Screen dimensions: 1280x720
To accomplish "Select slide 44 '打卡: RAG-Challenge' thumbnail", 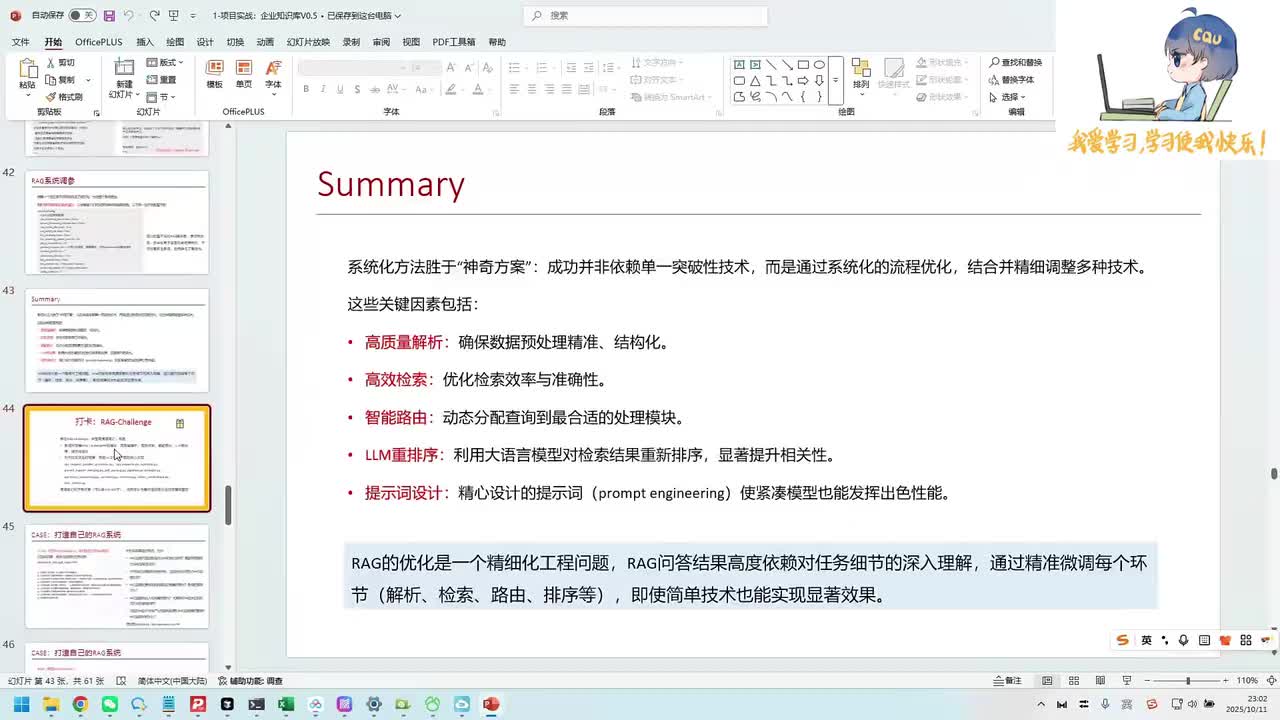I will click(117, 458).
